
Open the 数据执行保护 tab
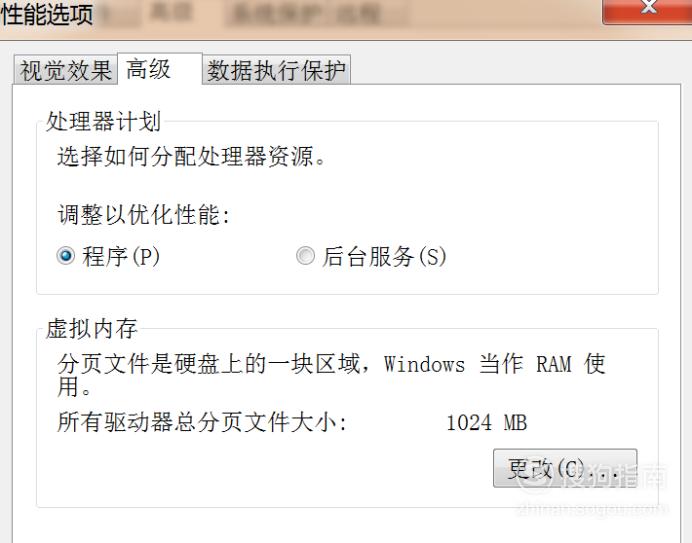[276, 70]
